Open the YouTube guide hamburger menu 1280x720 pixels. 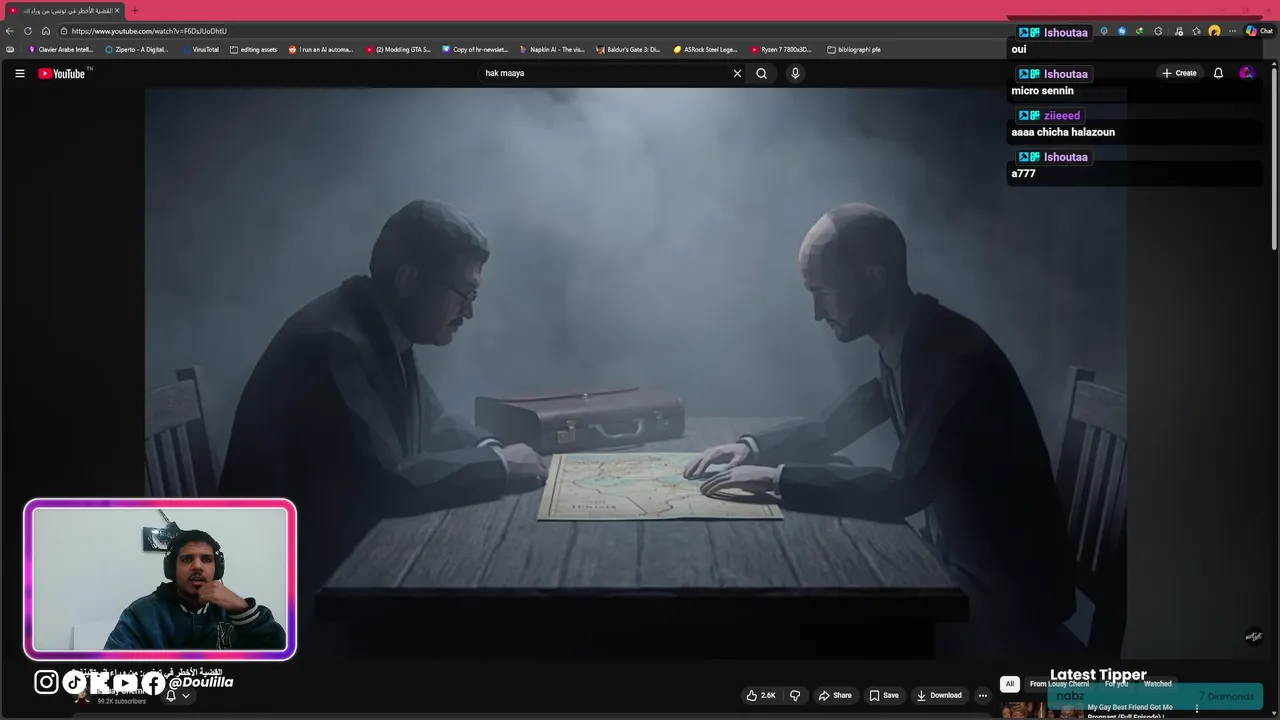point(19,73)
